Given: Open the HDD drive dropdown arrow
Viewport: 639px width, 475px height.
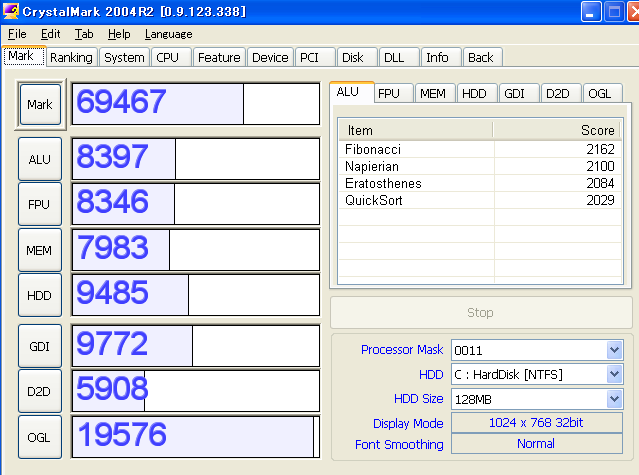Looking at the screenshot, I should click(x=615, y=374).
